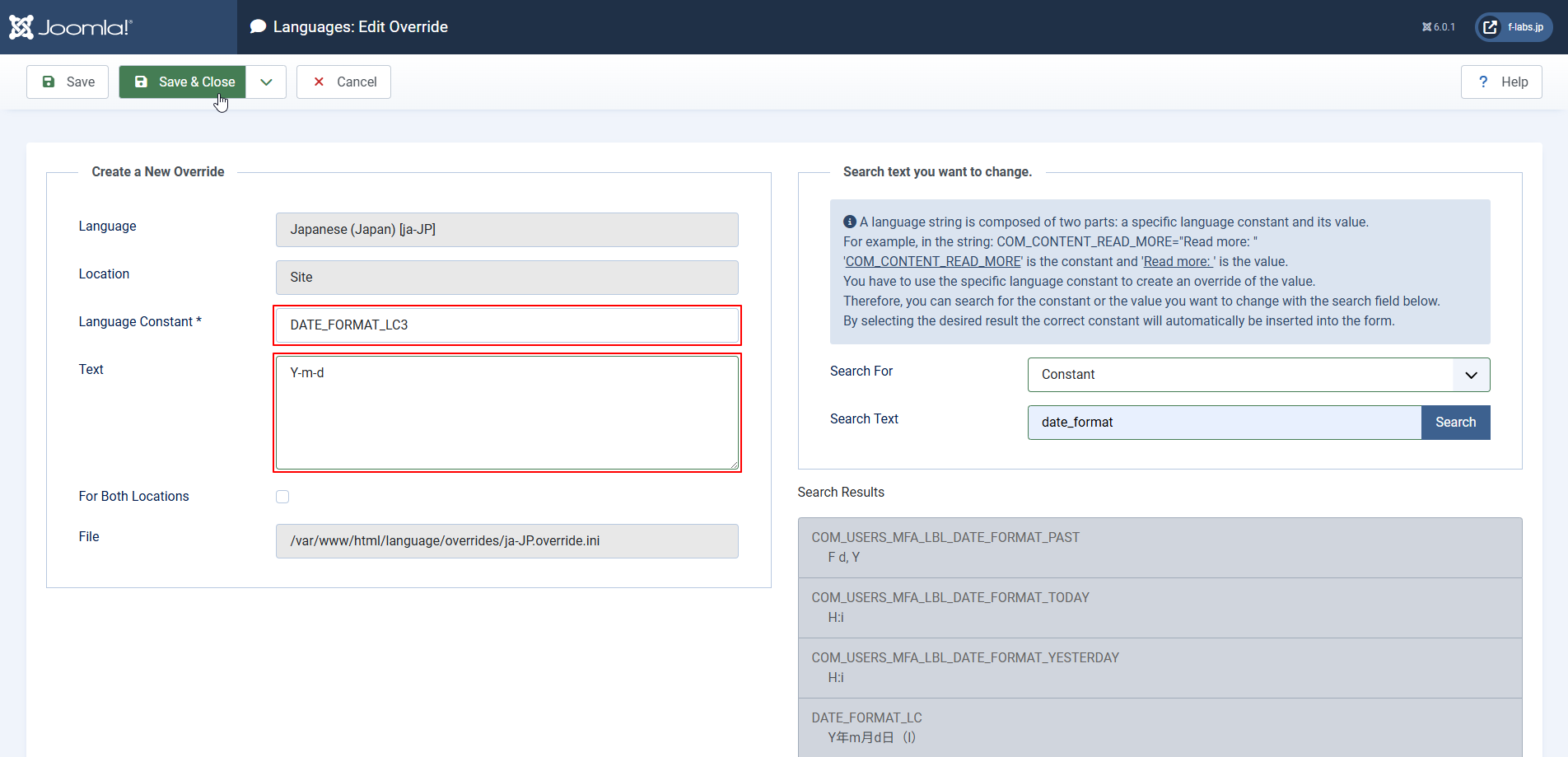
Task: Click into the Language Constant field
Action: coord(506,325)
